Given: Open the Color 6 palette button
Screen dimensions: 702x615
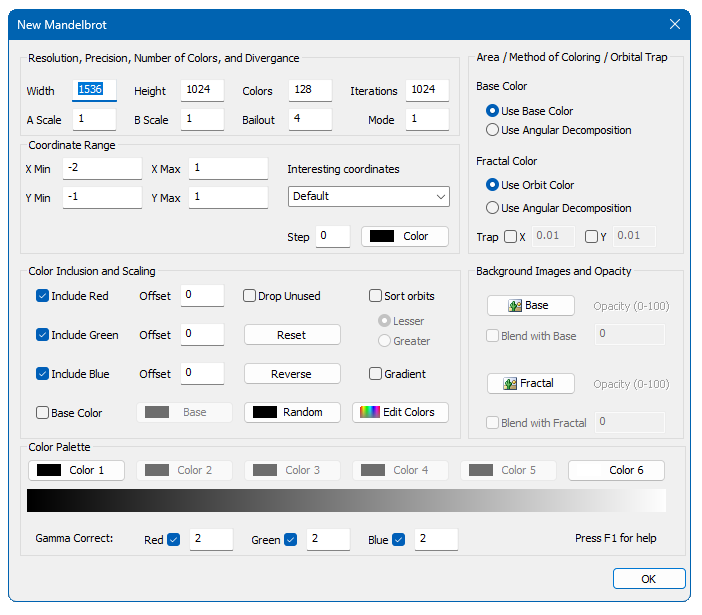Looking at the screenshot, I should tap(616, 470).
